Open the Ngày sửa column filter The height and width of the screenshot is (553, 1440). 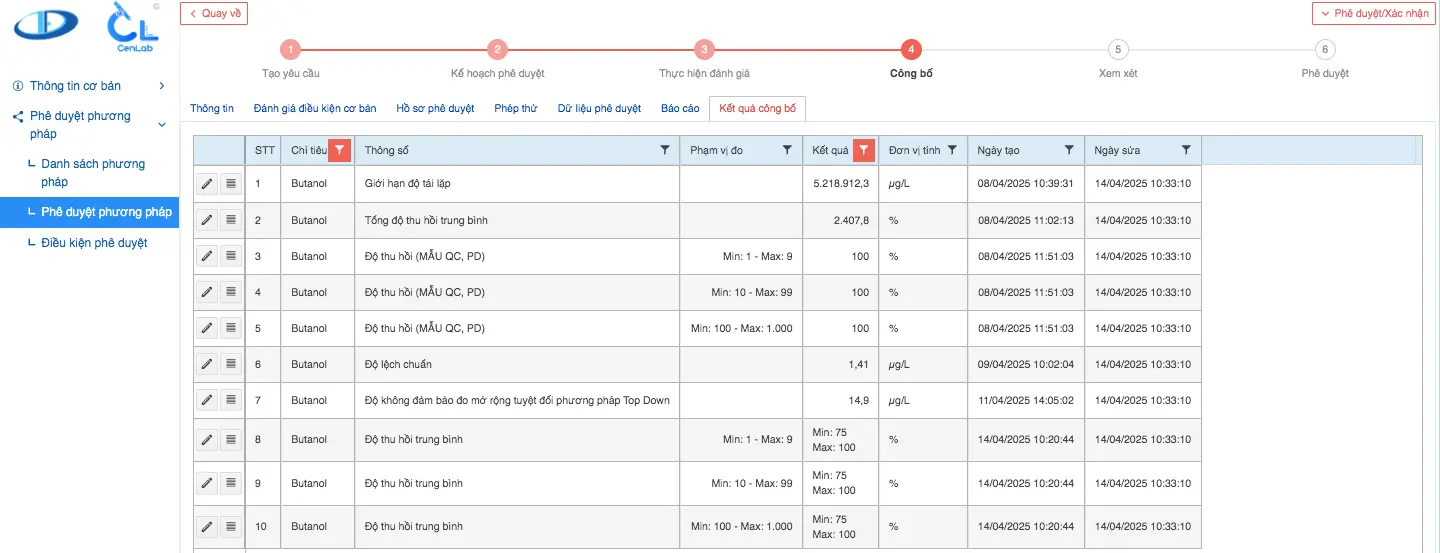pos(1186,150)
